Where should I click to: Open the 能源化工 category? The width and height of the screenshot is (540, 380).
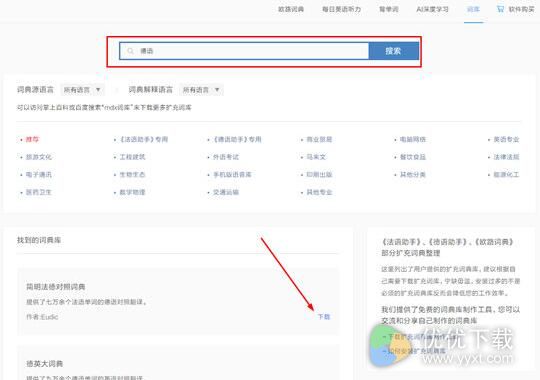(506, 175)
